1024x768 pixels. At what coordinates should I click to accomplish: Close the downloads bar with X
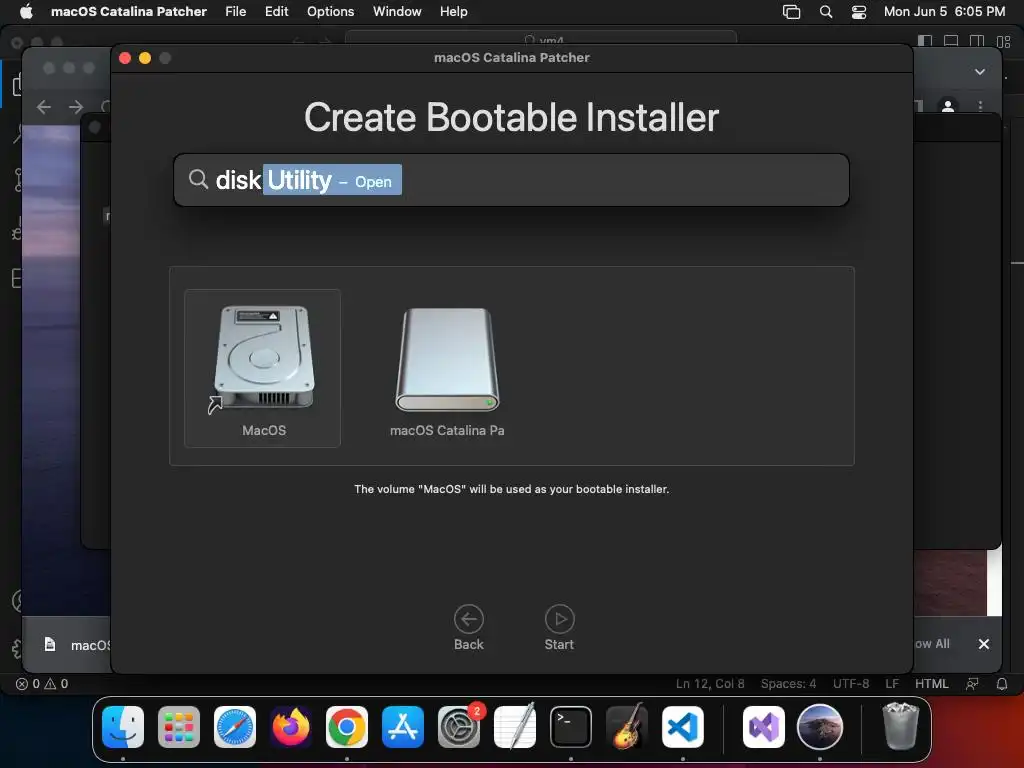(984, 644)
